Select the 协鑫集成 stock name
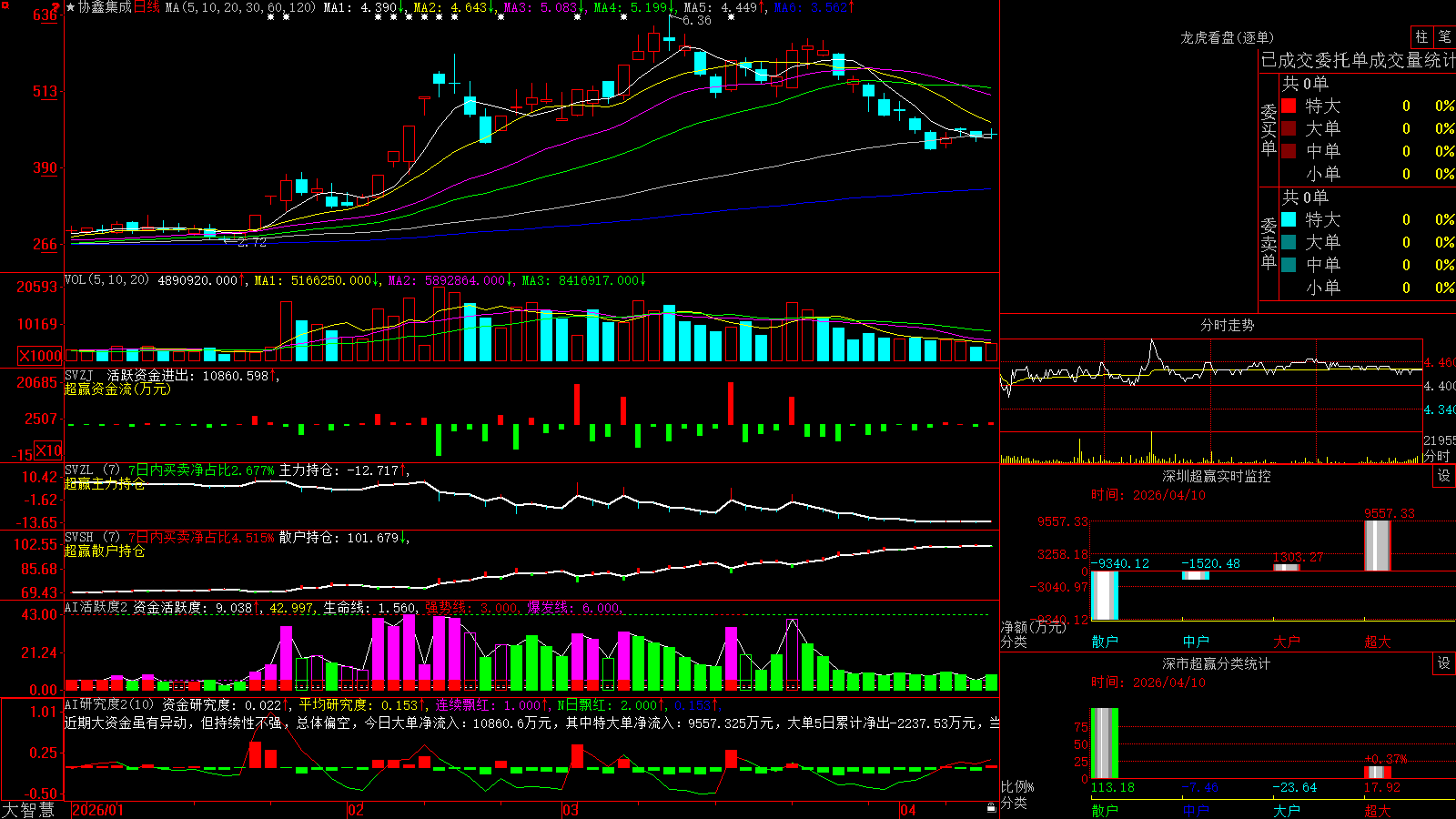This screenshot has width=1456, height=819. (x=105, y=7)
